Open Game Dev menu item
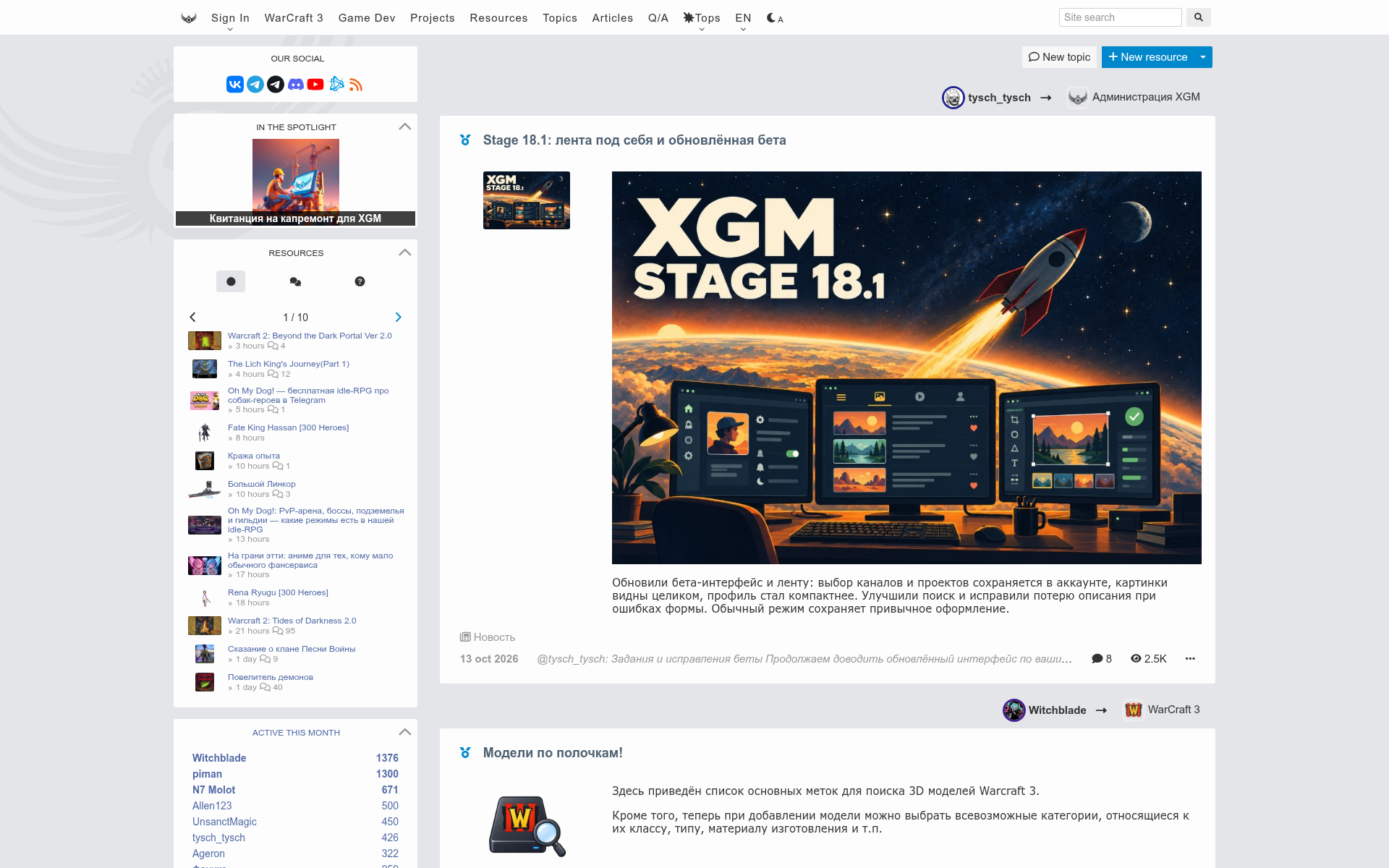 [x=367, y=18]
